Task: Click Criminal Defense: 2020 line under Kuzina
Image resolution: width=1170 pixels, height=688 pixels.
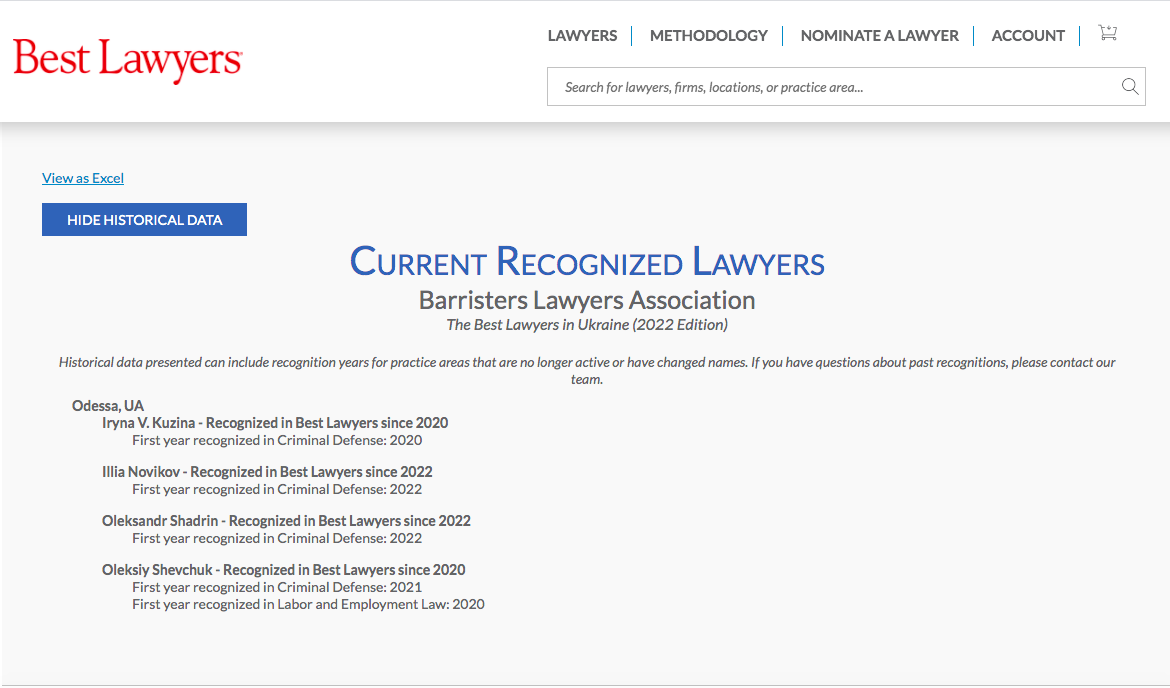Action: click(277, 440)
